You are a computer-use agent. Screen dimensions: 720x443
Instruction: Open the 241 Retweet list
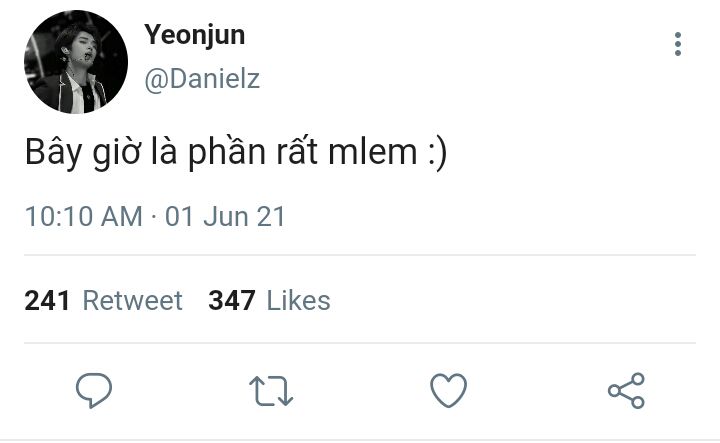[103, 301]
